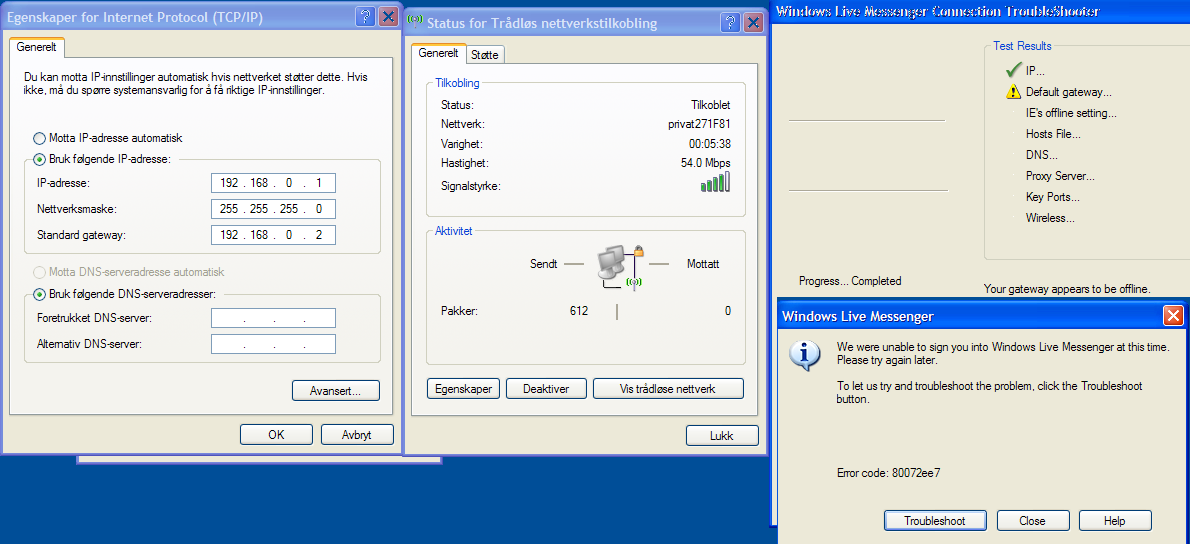Click Avbryt to cancel TCP/IP changes
This screenshot has height=544, width=1190.
click(x=357, y=435)
